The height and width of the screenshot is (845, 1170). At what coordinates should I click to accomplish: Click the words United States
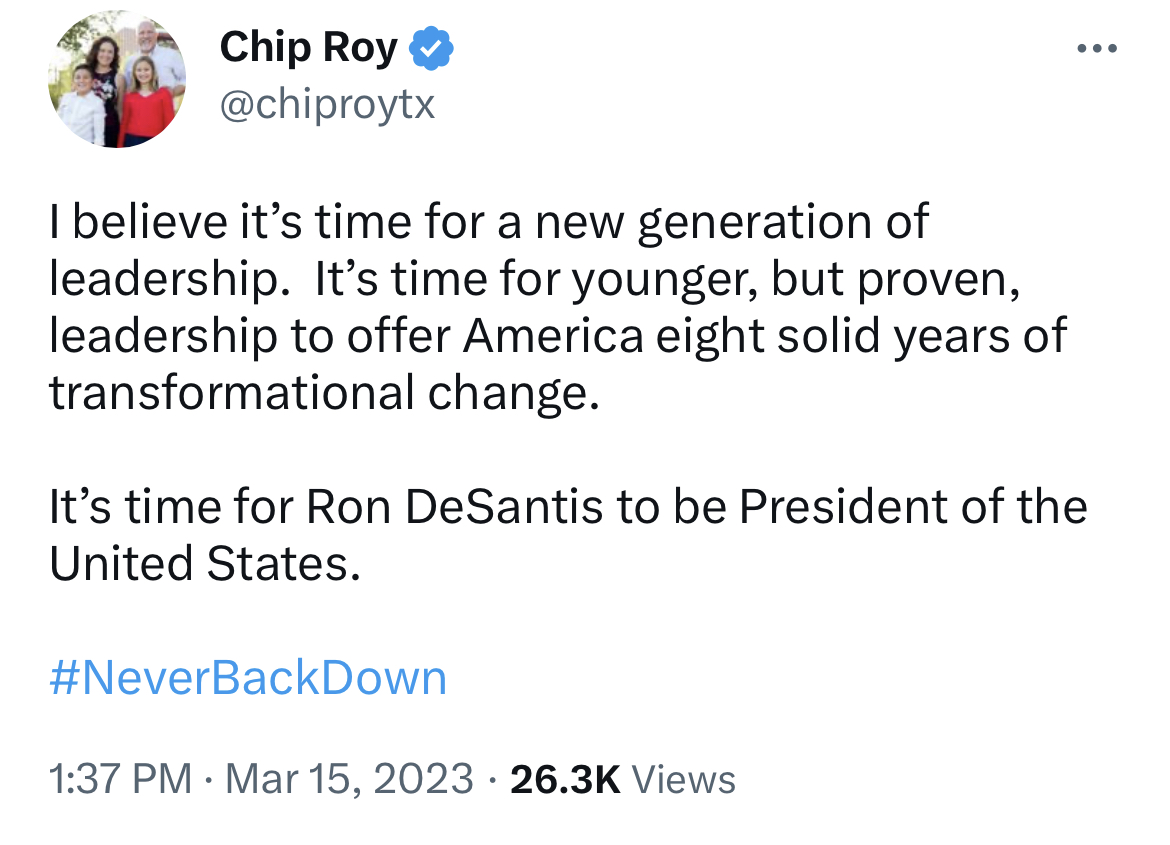tap(205, 564)
